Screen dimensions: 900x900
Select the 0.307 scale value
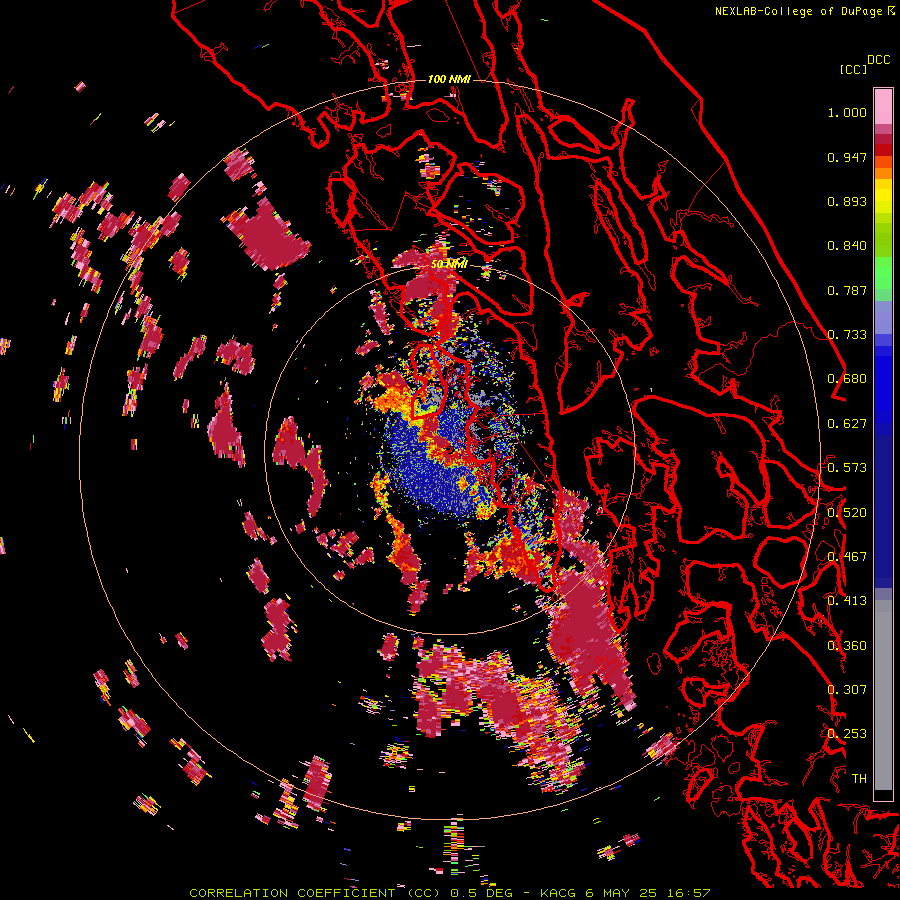pos(847,690)
